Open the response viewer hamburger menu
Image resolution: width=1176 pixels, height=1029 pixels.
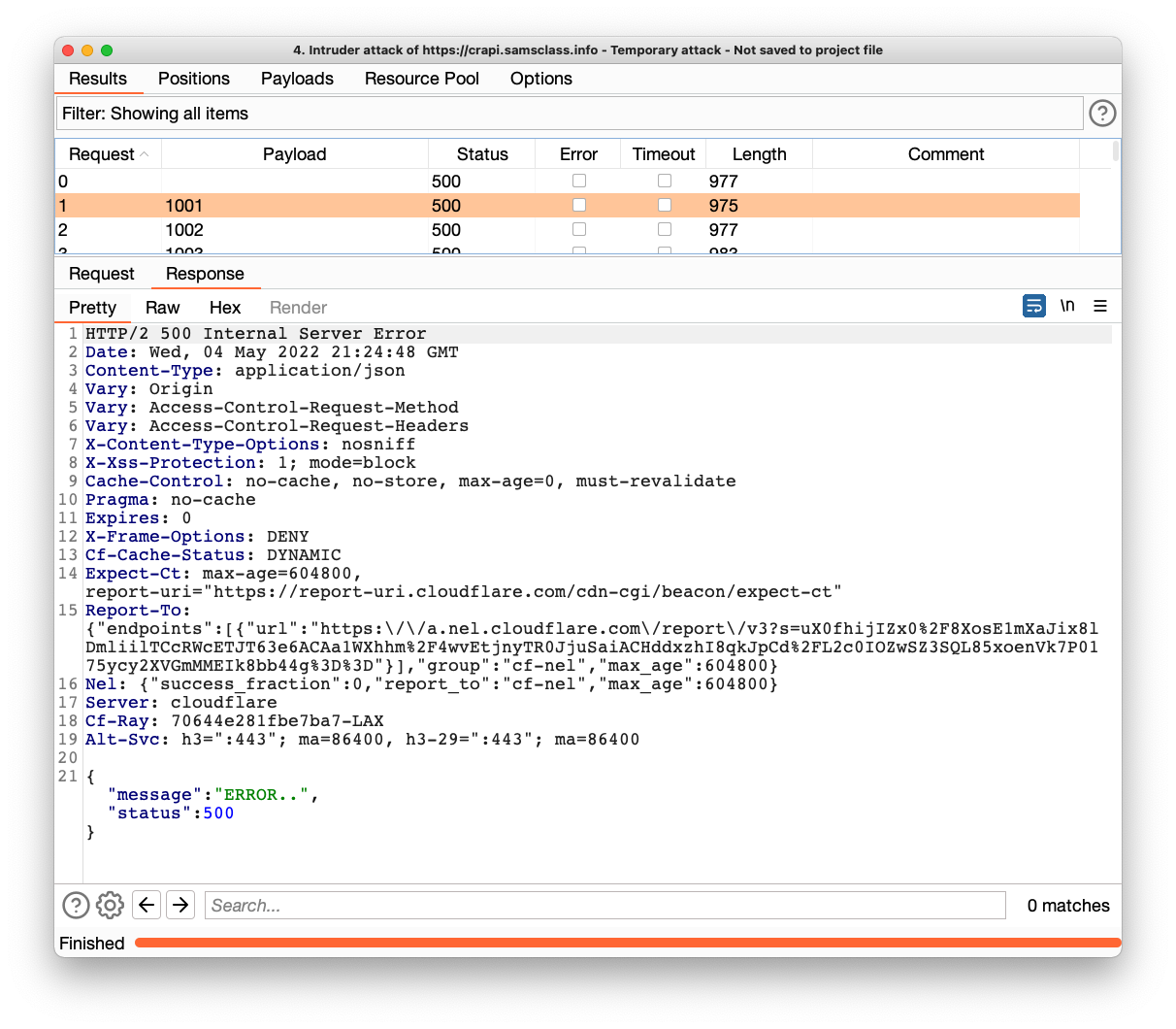tap(1100, 306)
